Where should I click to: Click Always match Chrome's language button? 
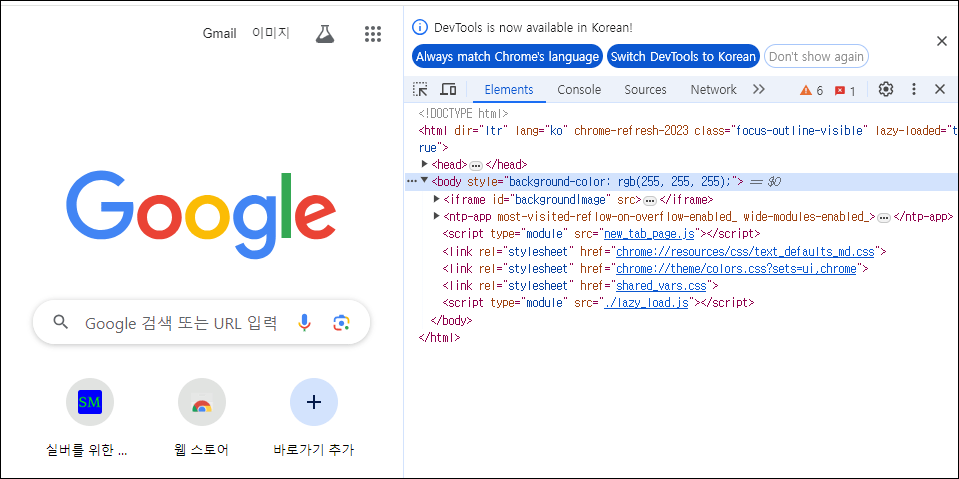pos(507,56)
